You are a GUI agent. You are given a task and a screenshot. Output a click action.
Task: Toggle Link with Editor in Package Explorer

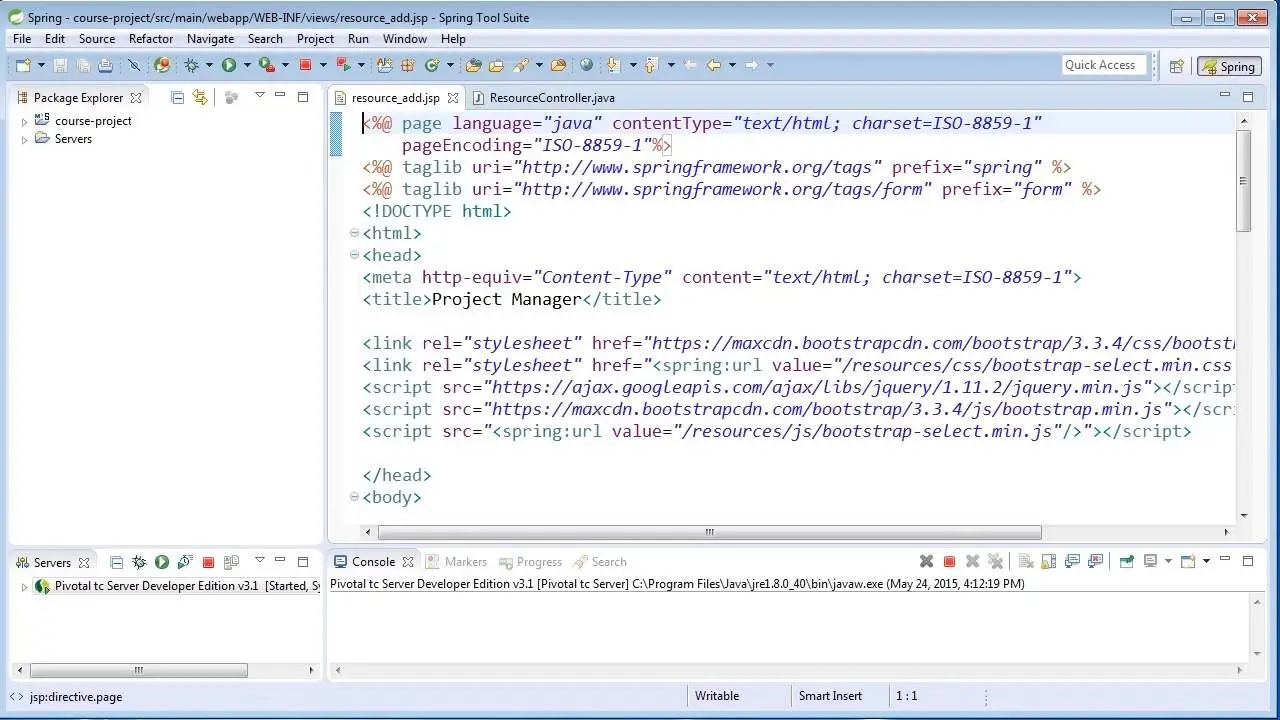click(200, 97)
